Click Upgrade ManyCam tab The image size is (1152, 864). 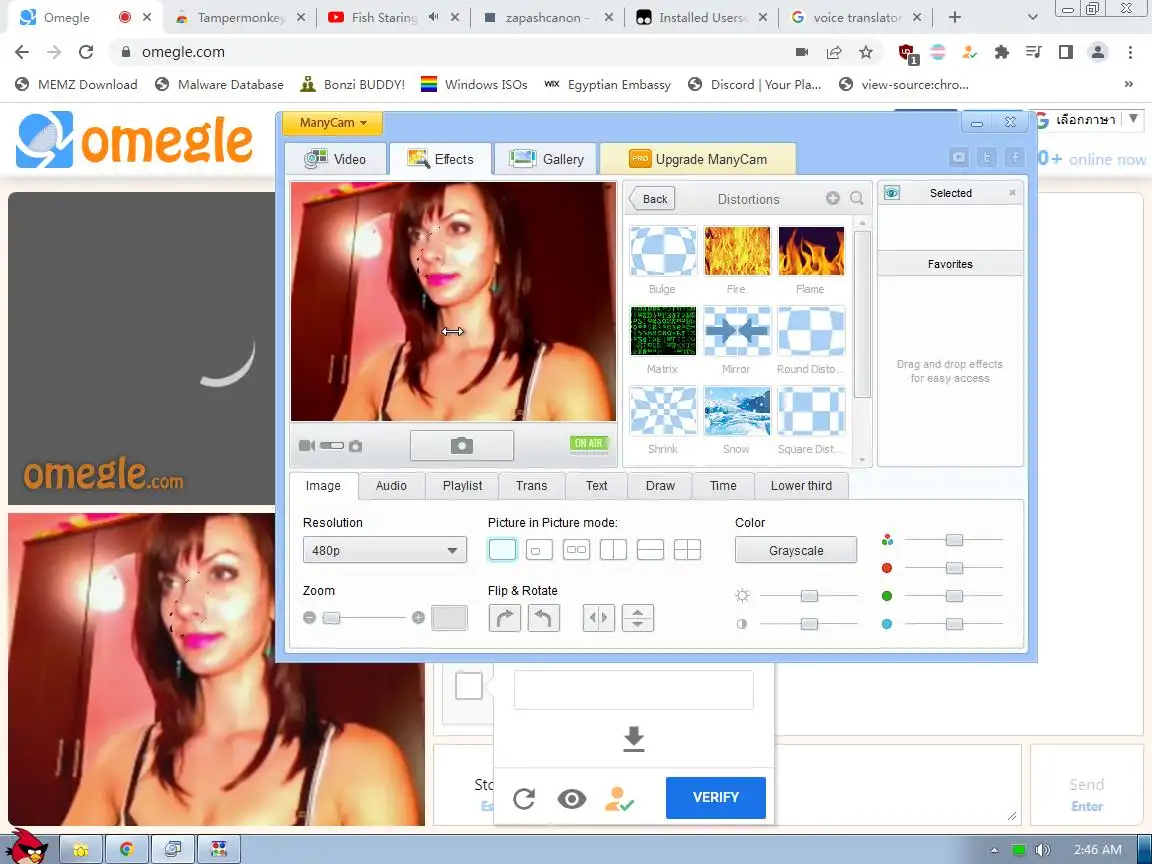(x=698, y=159)
